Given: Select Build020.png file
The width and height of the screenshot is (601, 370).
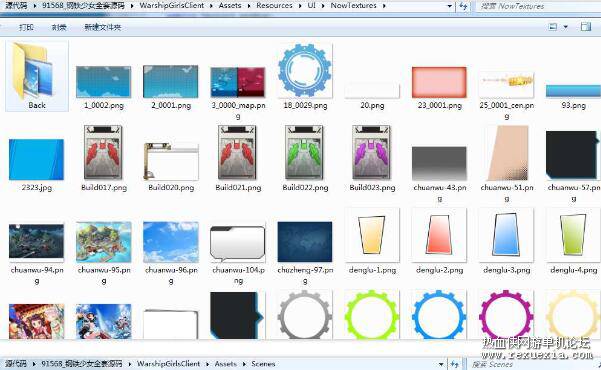Looking at the screenshot, I should [x=171, y=167].
